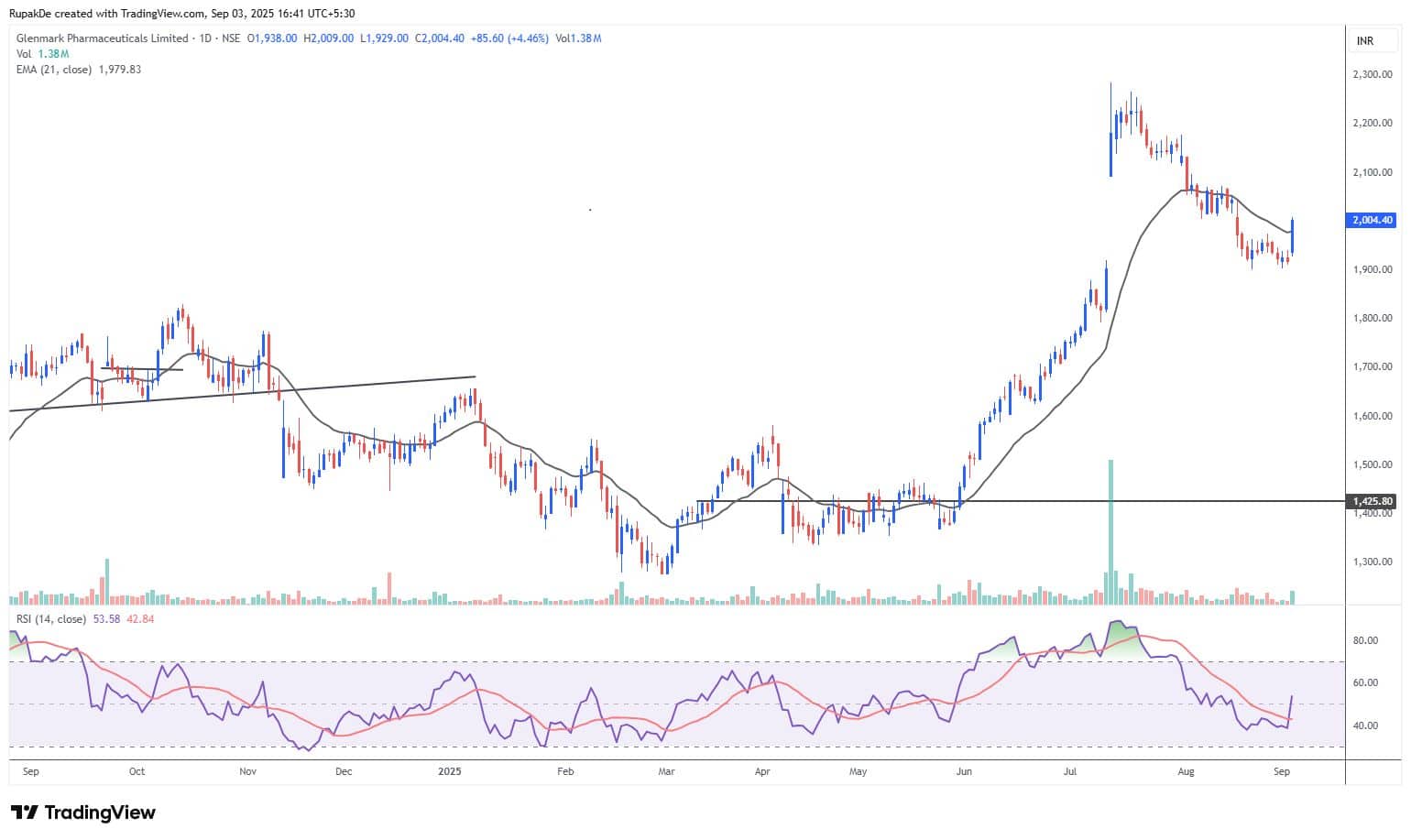
Task: Click the 2,100.00 price axis label
Action: click(x=1373, y=172)
